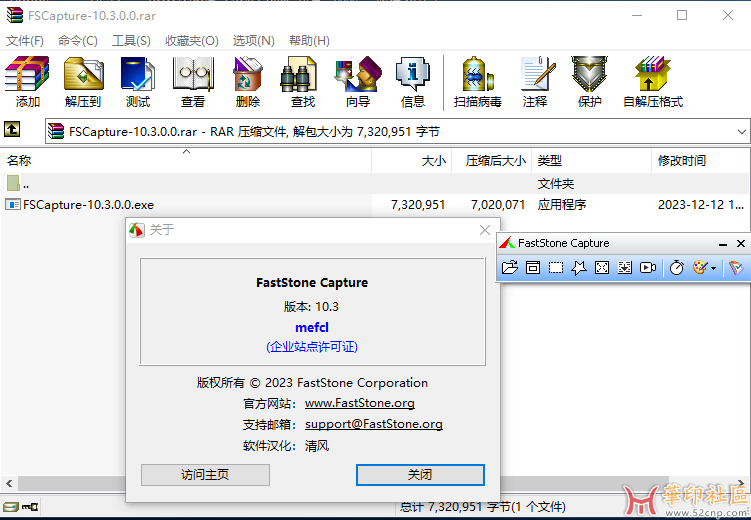Select FastStone capture rectangular region tool

556,268
